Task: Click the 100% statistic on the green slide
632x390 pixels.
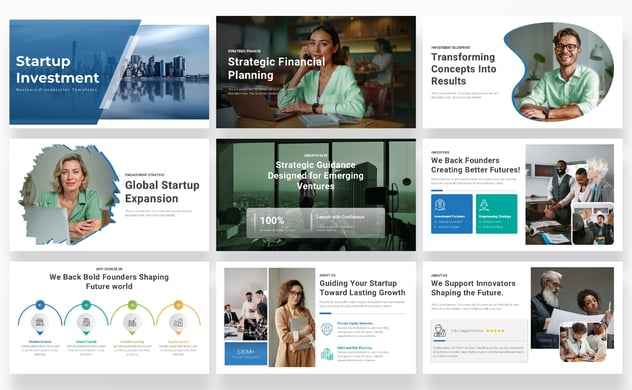Action: point(272,220)
